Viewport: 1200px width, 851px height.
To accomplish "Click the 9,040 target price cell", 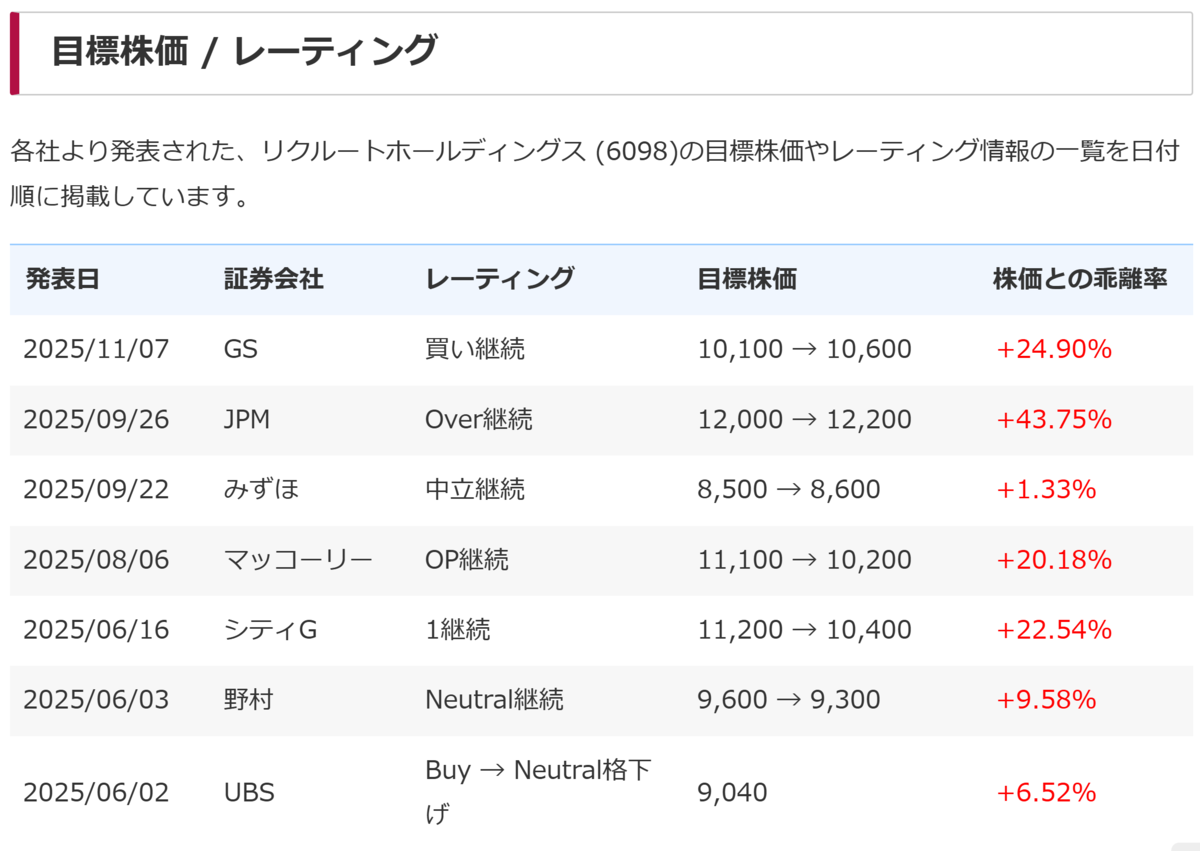I will point(732,793).
